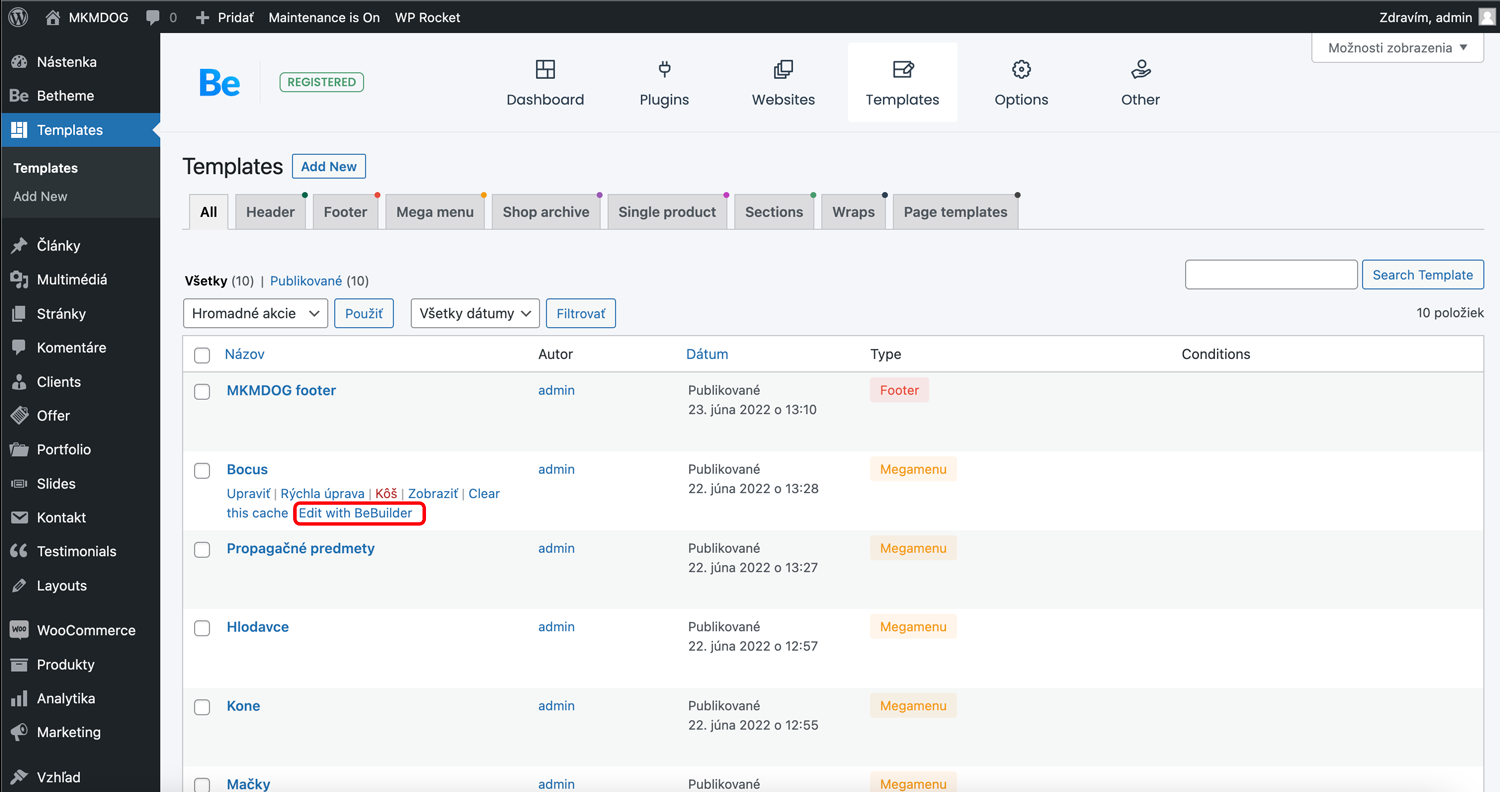Open Betheme Dashboard grid icon
Image resolution: width=1500 pixels, height=792 pixels.
(545, 69)
